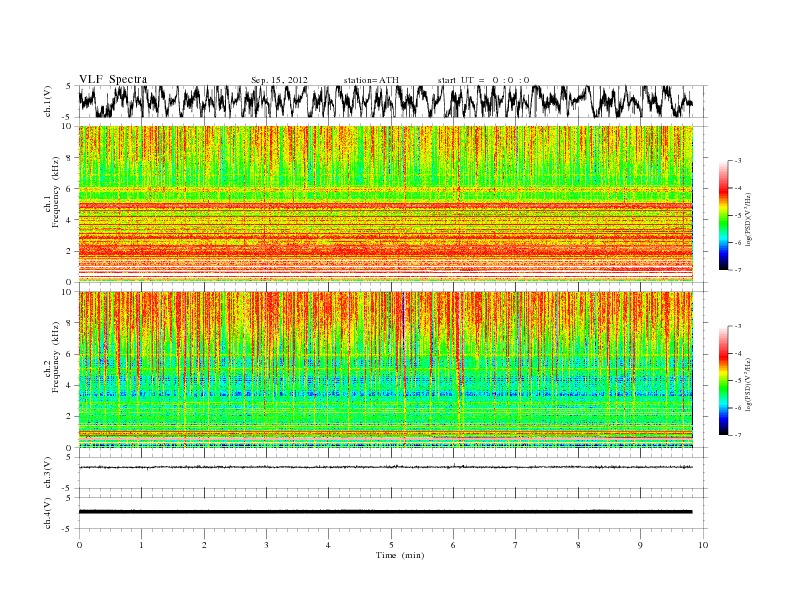Click the ch.1(V) waveform plot at top
The image size is (792, 612).
pyautogui.click(x=392, y=101)
